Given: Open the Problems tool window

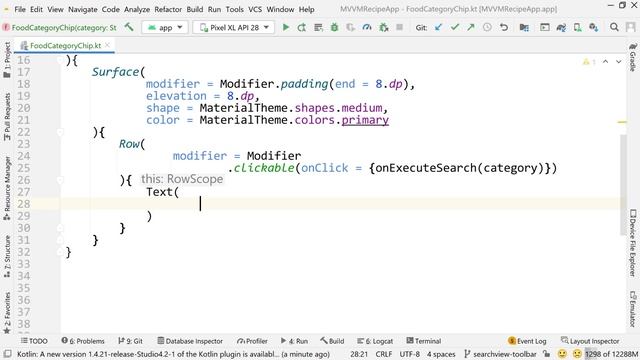Looking at the screenshot, I should click(83, 341).
